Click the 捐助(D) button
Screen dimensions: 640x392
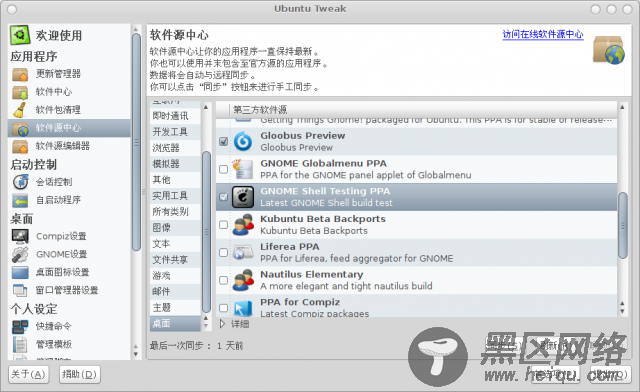[80, 374]
